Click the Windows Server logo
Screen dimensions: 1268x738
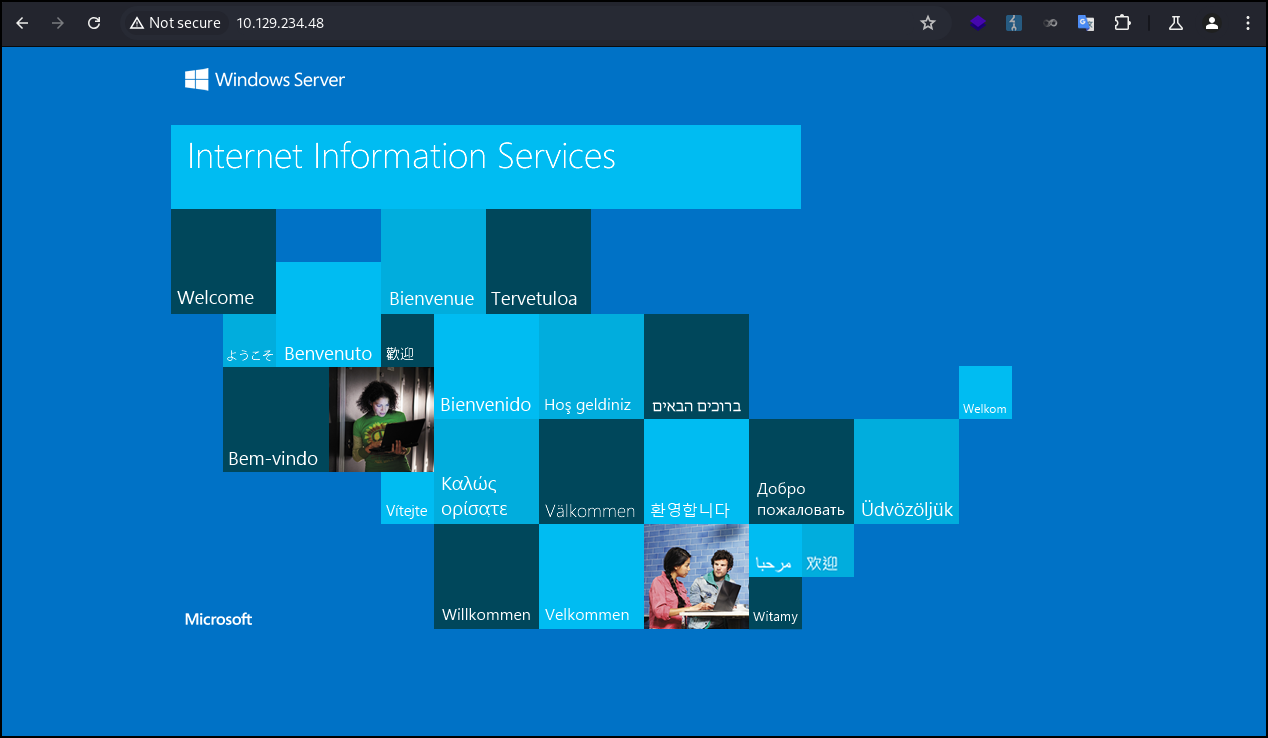(x=265, y=80)
